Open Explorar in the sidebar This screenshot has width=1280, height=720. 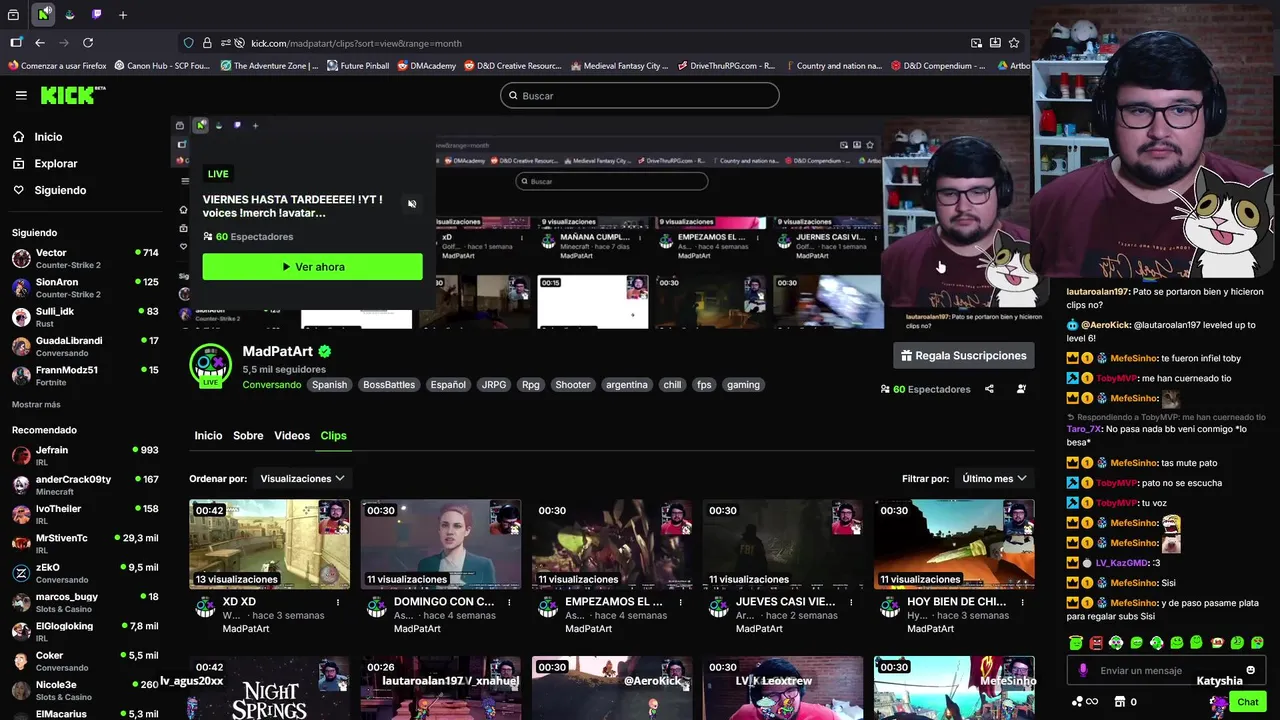coord(55,164)
